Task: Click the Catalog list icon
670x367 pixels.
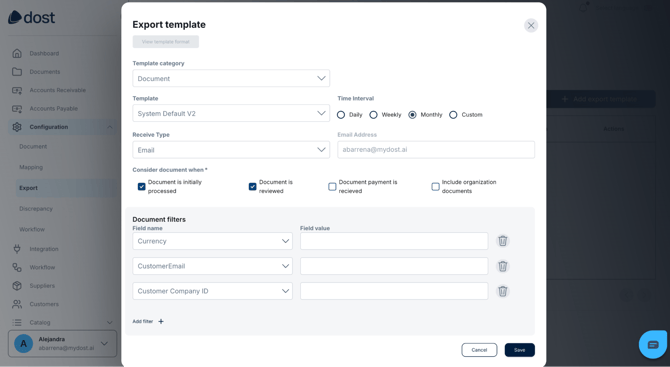Action: click(17, 323)
